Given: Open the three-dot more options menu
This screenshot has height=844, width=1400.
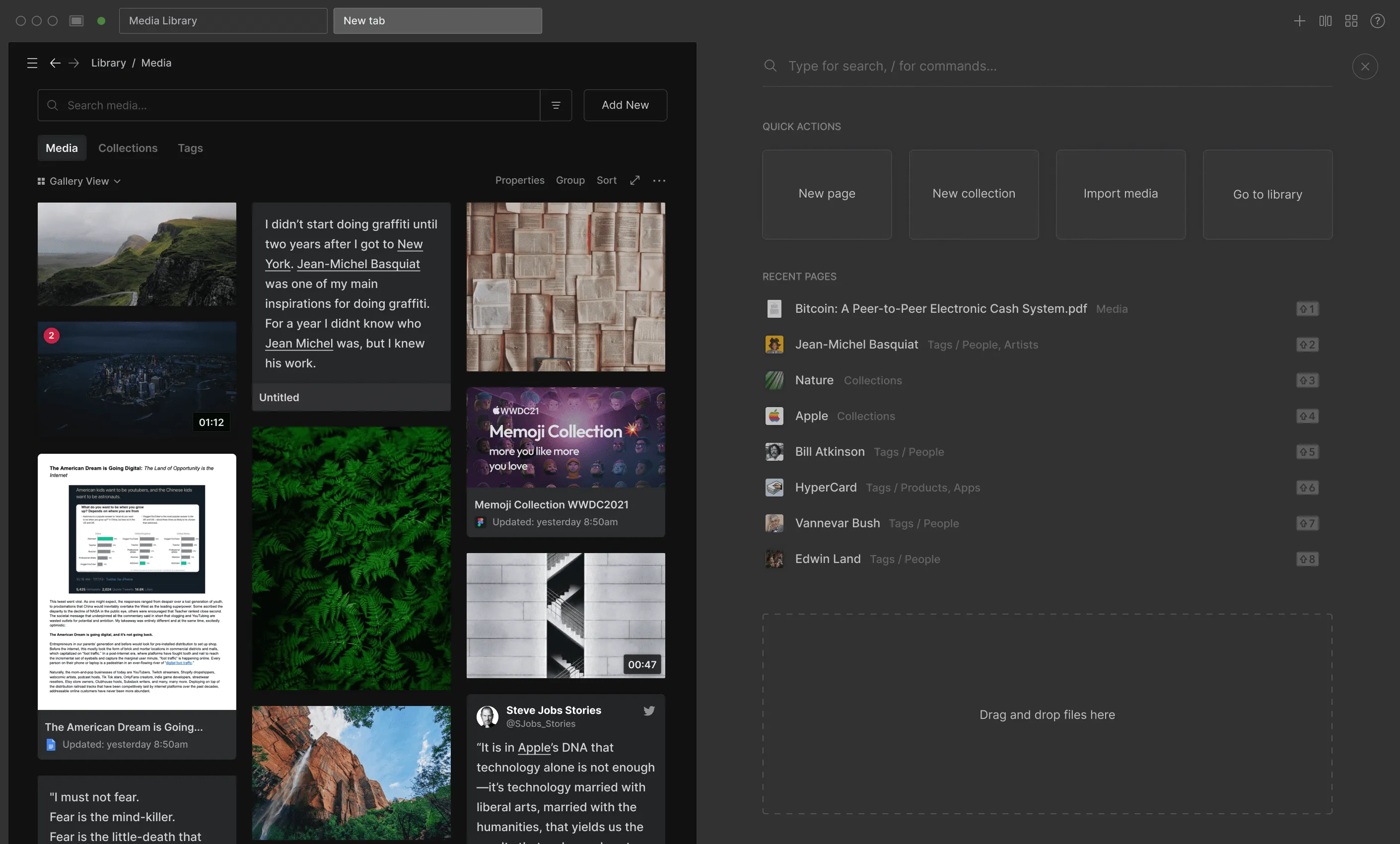Looking at the screenshot, I should 659,180.
